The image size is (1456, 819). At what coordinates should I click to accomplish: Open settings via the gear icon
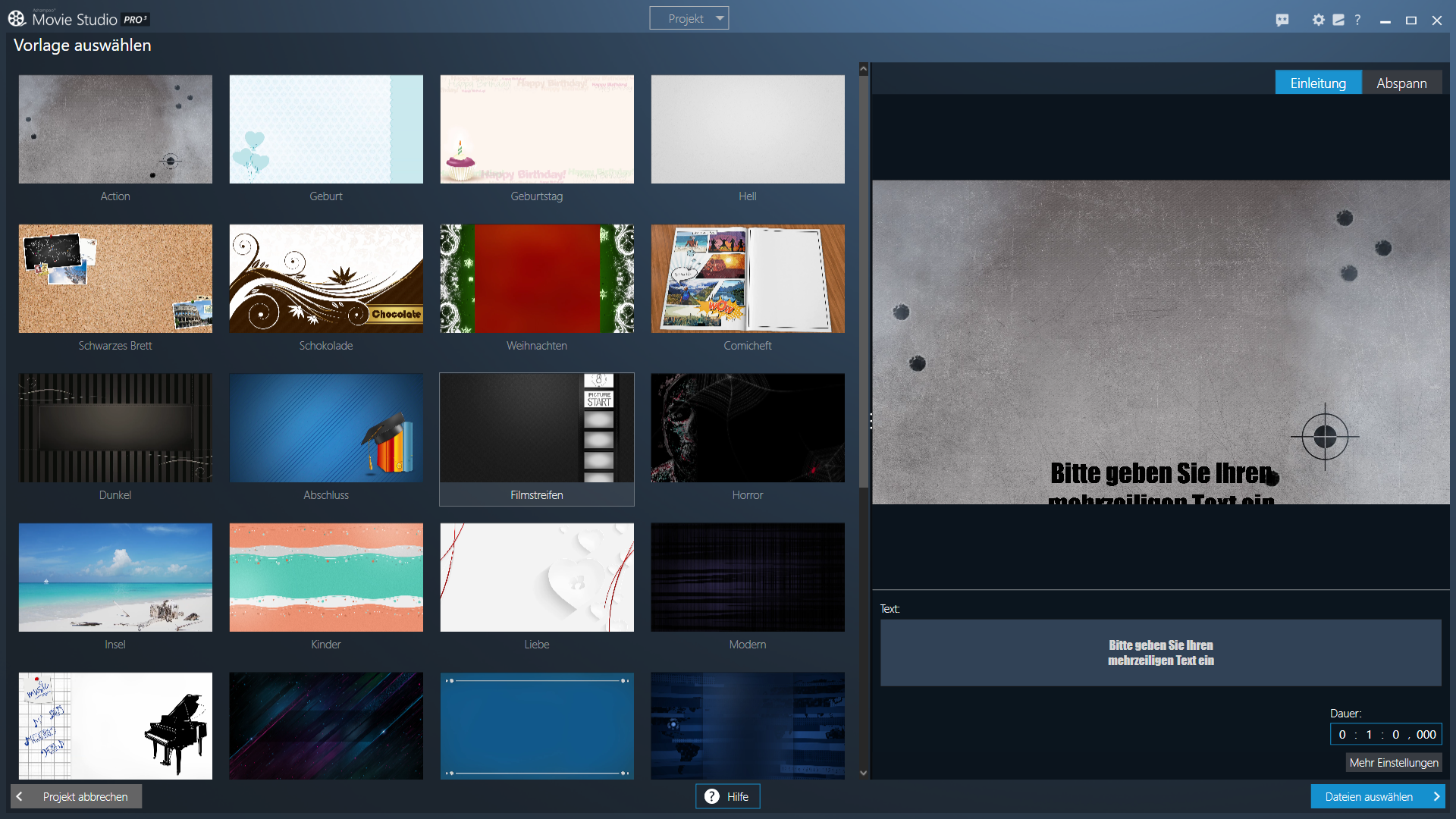[x=1319, y=20]
